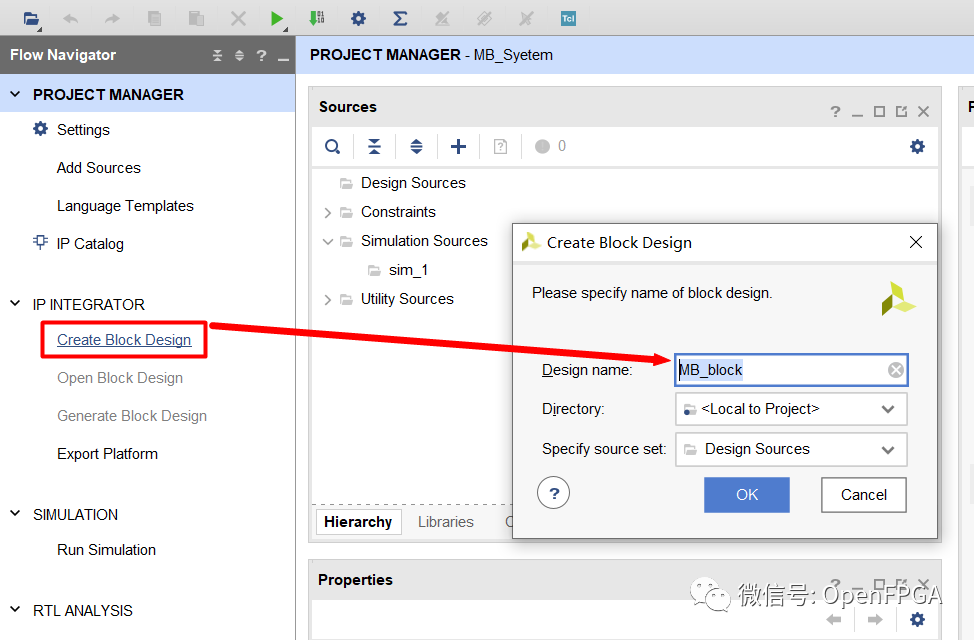Click the delete X icon in toolbar

click(239, 19)
